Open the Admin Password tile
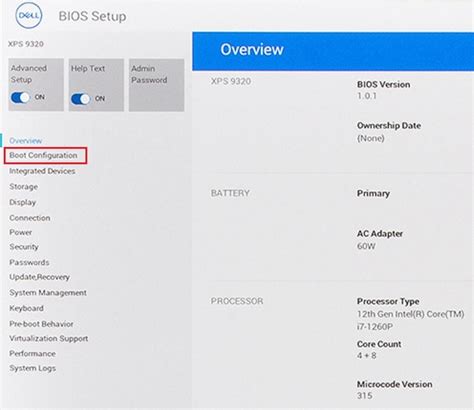The width and height of the screenshot is (474, 410). [x=156, y=85]
